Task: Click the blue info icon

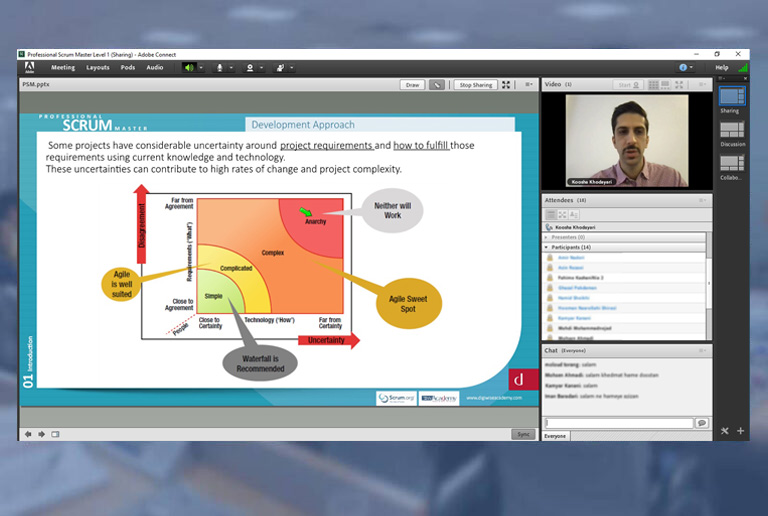Action: click(683, 68)
